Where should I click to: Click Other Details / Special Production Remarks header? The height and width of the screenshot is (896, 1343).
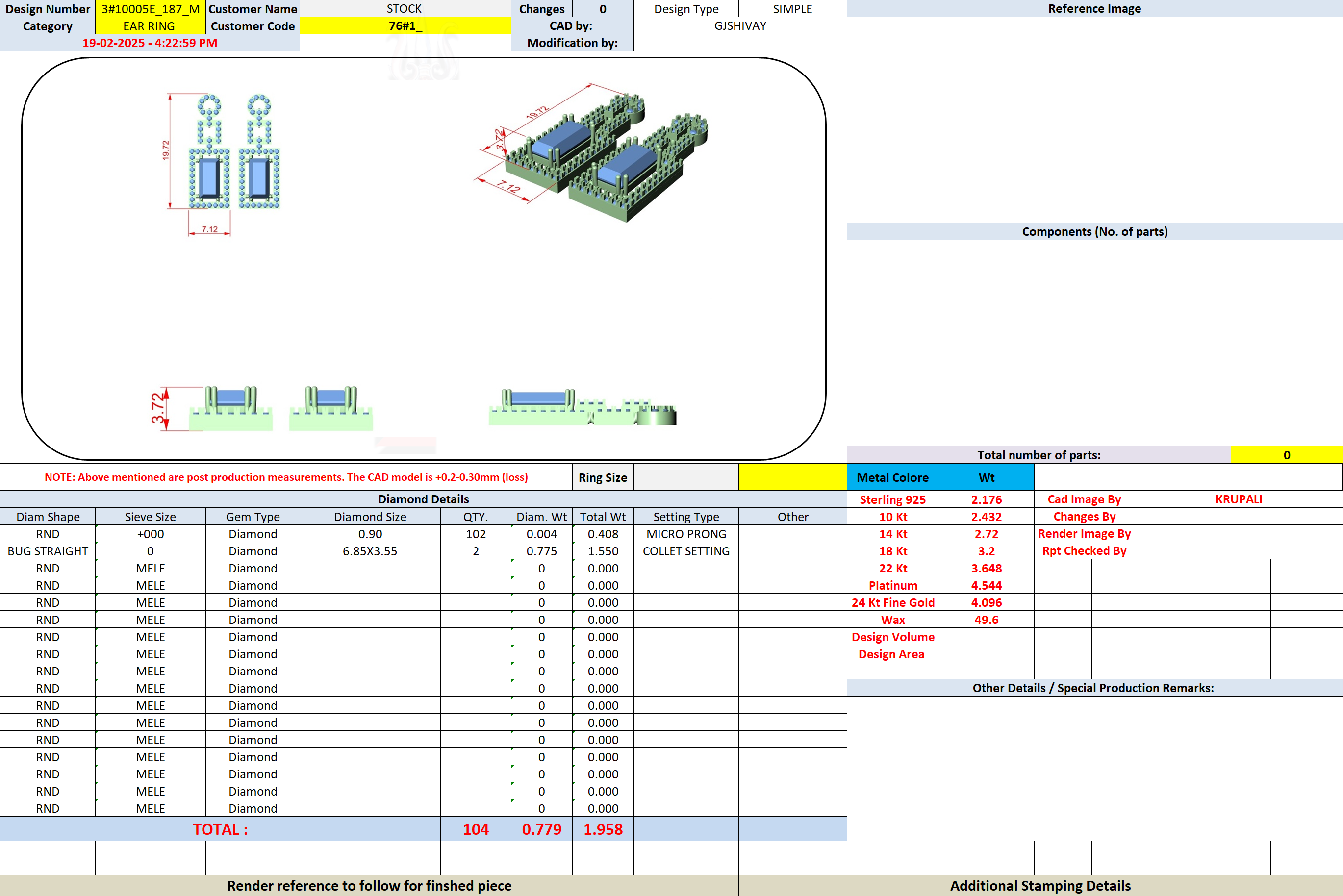(x=1094, y=687)
